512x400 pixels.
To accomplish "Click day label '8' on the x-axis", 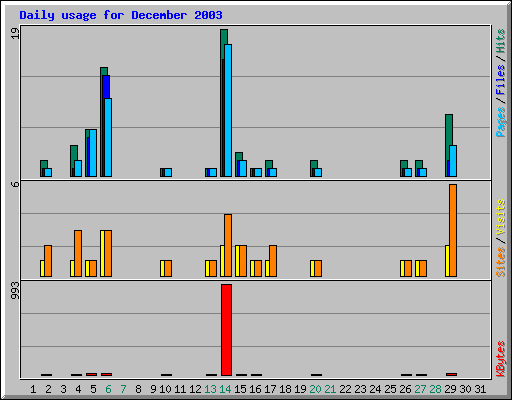I will [138, 389].
